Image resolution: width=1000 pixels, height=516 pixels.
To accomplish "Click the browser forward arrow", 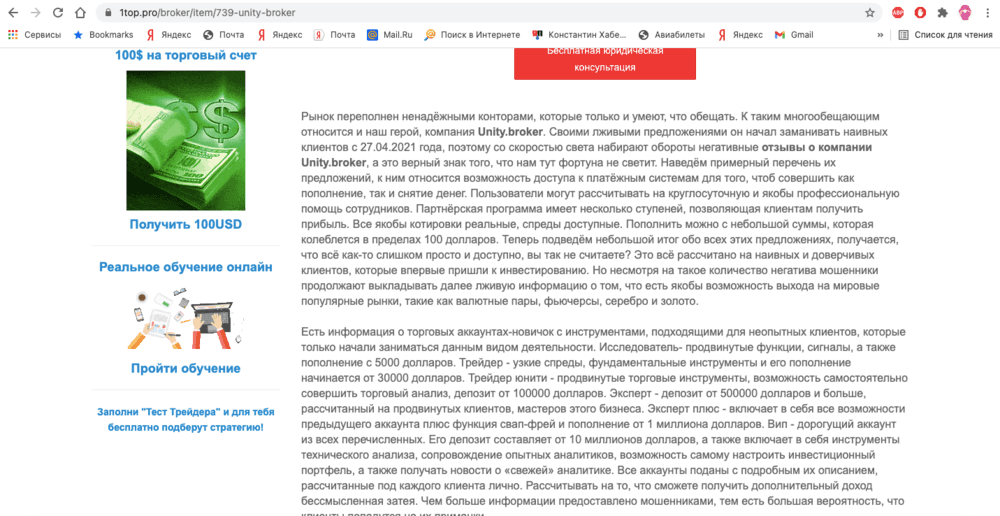I will coord(35,13).
